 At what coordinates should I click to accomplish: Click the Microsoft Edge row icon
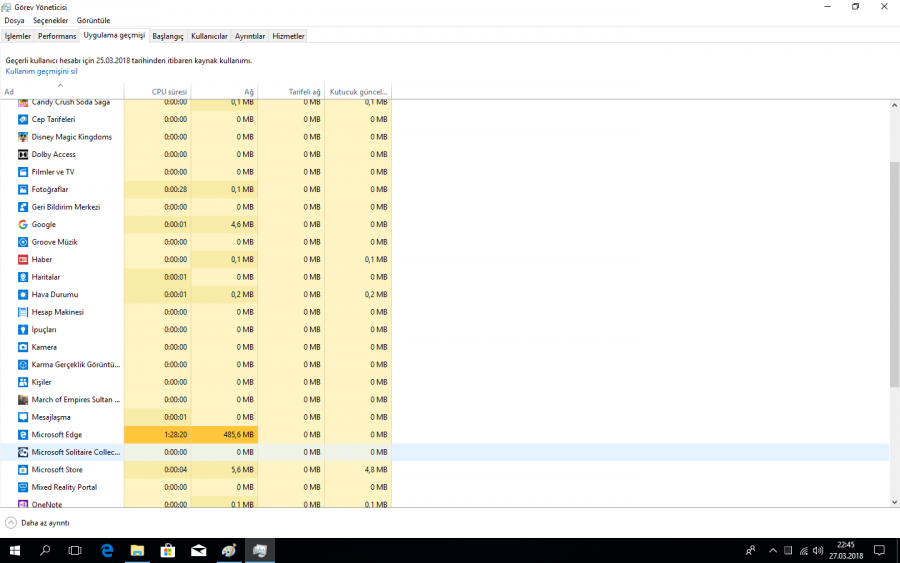pos(23,435)
